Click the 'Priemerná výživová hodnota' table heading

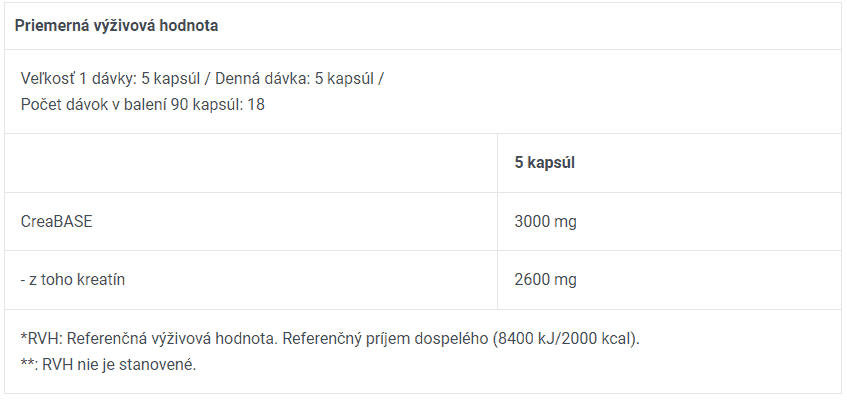116,26
